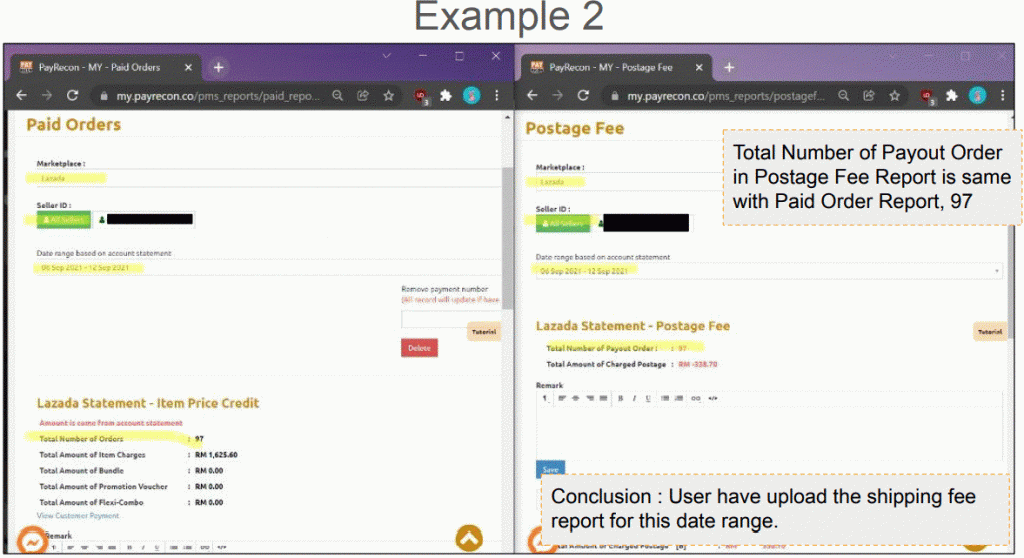Justify text in Postage Fee remark editor
1024x558 pixels.
click(603, 398)
